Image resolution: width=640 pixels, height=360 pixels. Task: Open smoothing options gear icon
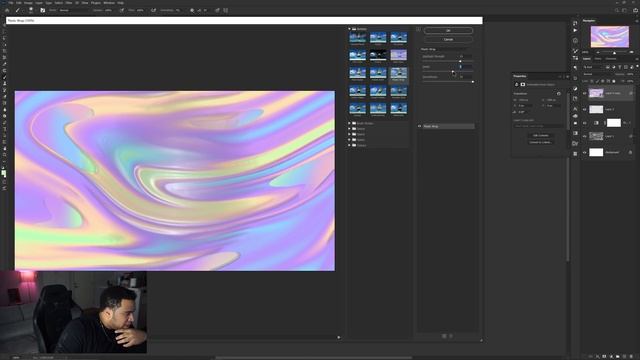point(192,10)
